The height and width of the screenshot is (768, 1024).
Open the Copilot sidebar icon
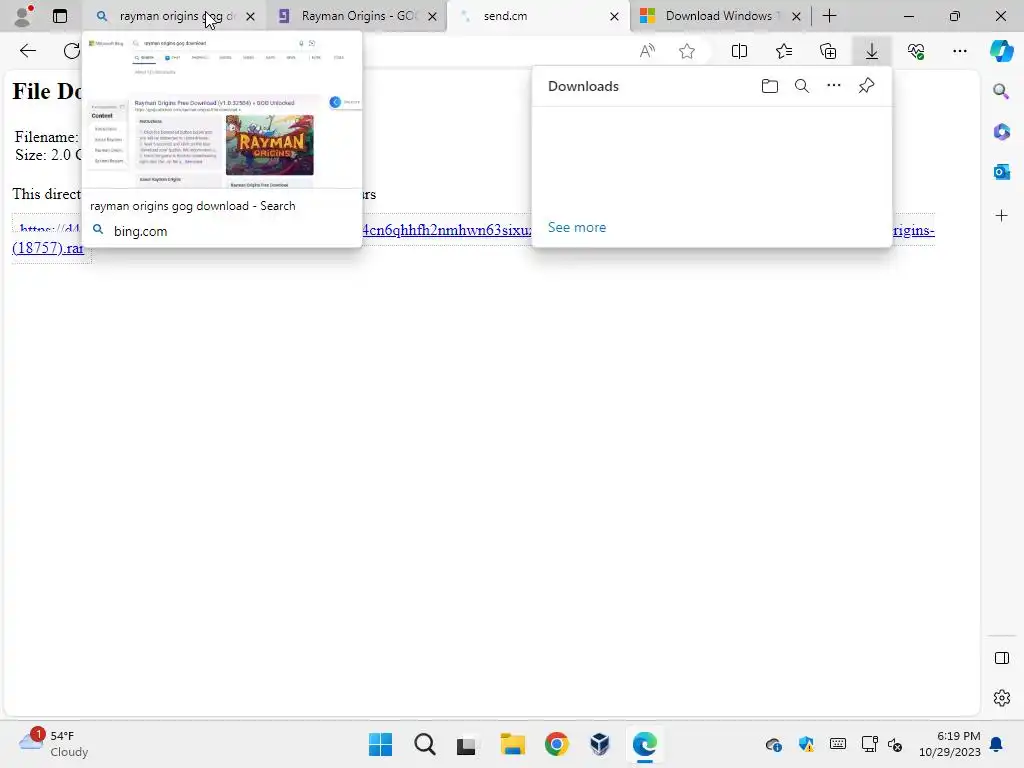(x=1001, y=50)
